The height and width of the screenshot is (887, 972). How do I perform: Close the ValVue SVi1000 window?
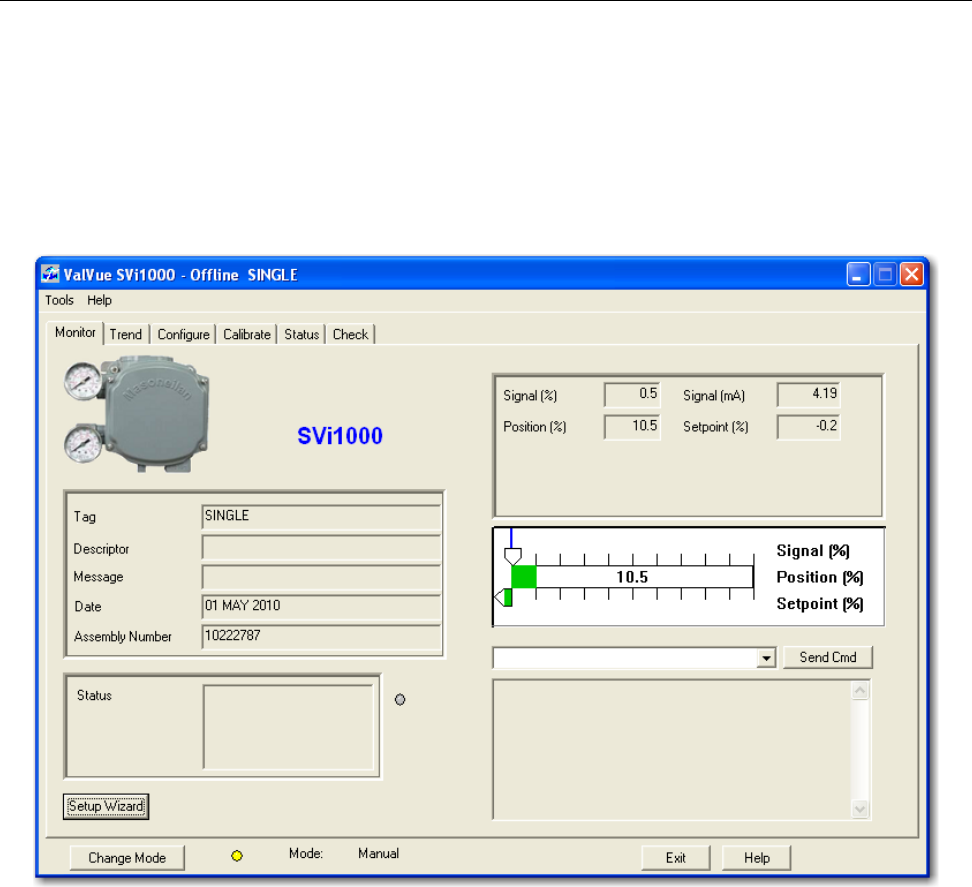[912, 274]
